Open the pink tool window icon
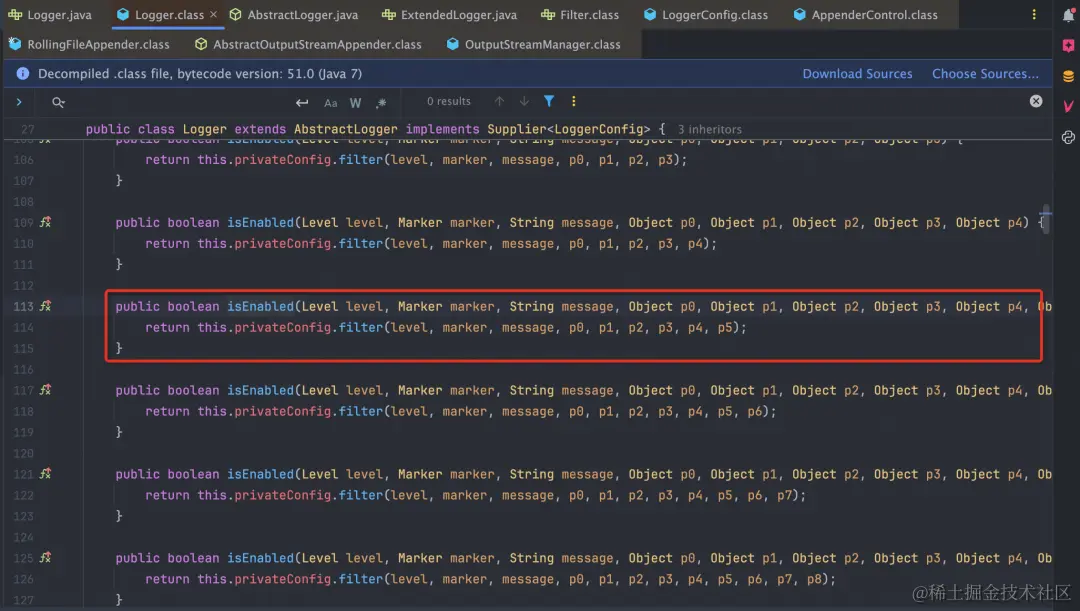 click(x=1068, y=45)
